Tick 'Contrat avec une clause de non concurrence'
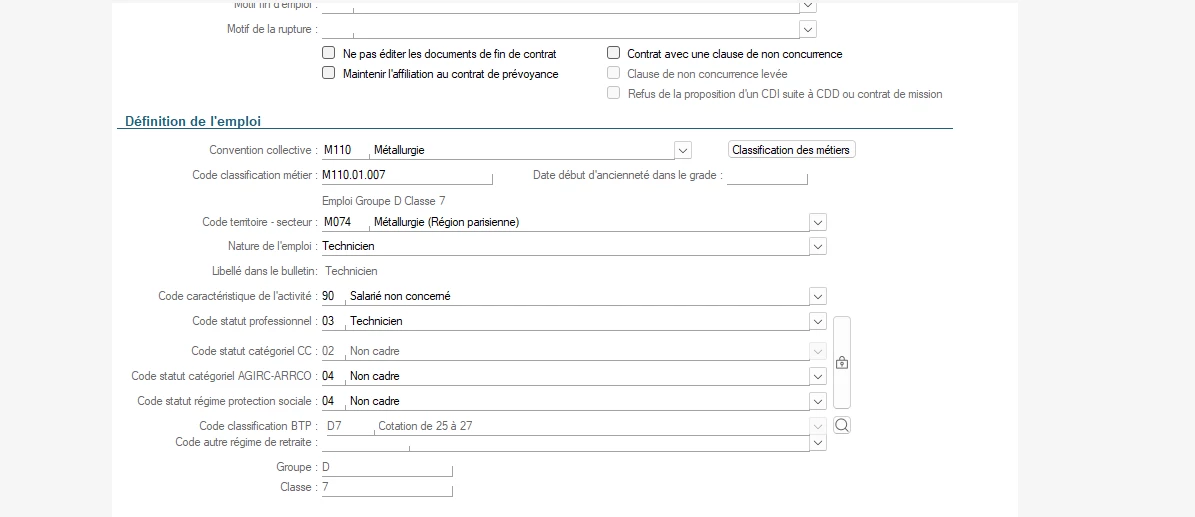 [x=614, y=54]
